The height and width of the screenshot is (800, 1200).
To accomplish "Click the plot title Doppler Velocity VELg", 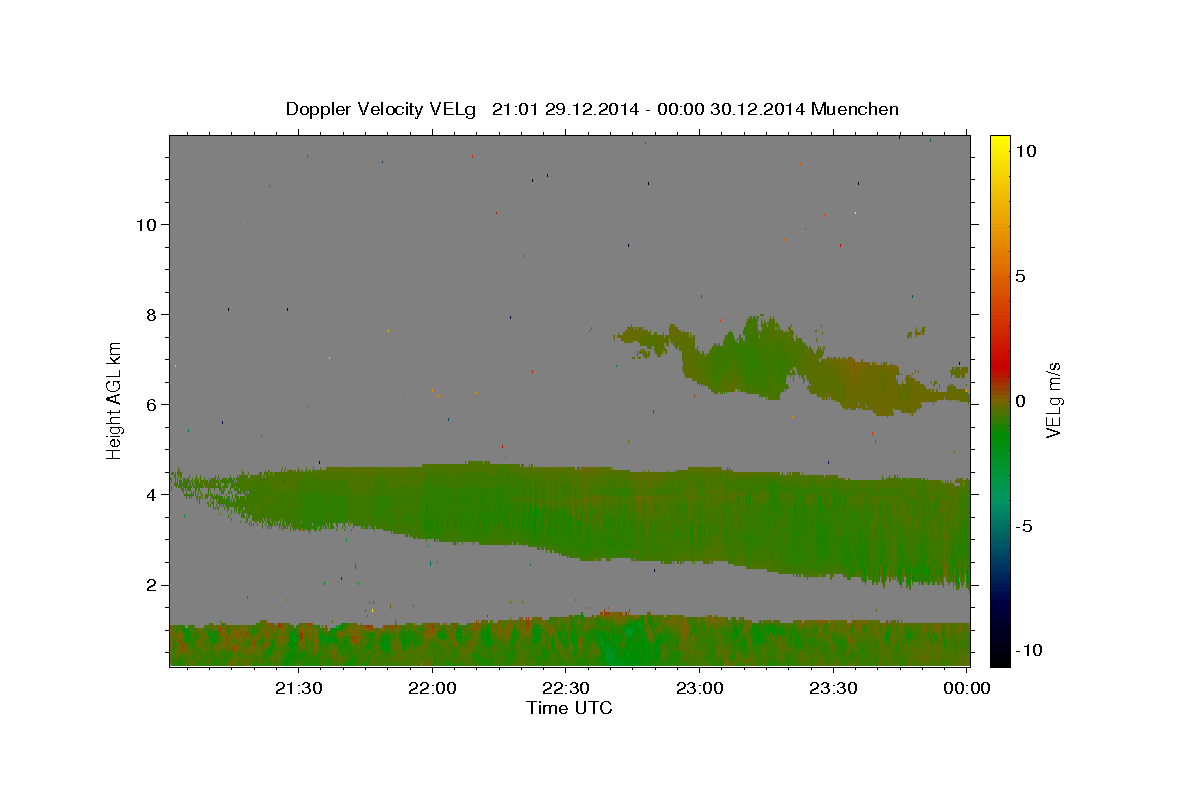I will (592, 109).
